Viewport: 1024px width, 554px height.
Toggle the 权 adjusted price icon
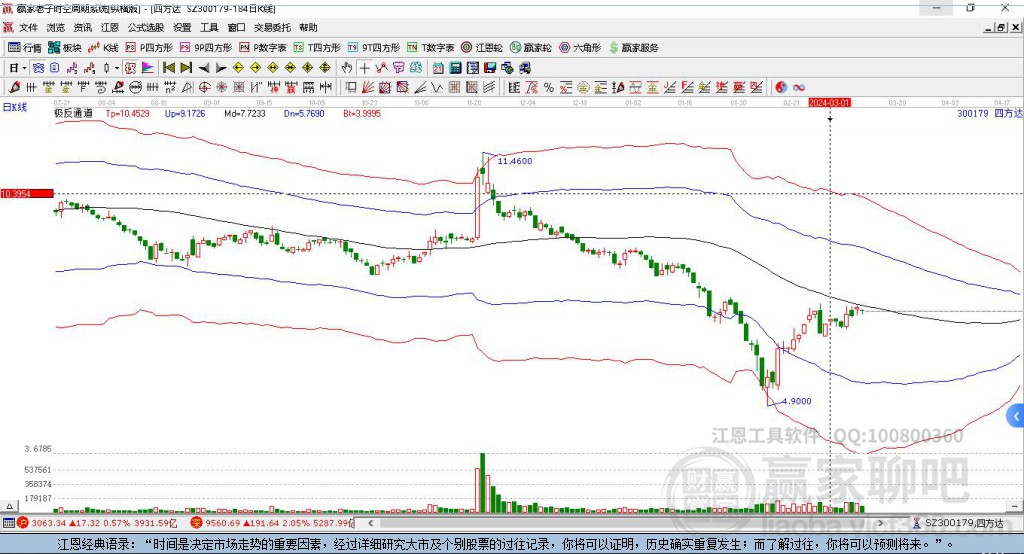(131, 68)
